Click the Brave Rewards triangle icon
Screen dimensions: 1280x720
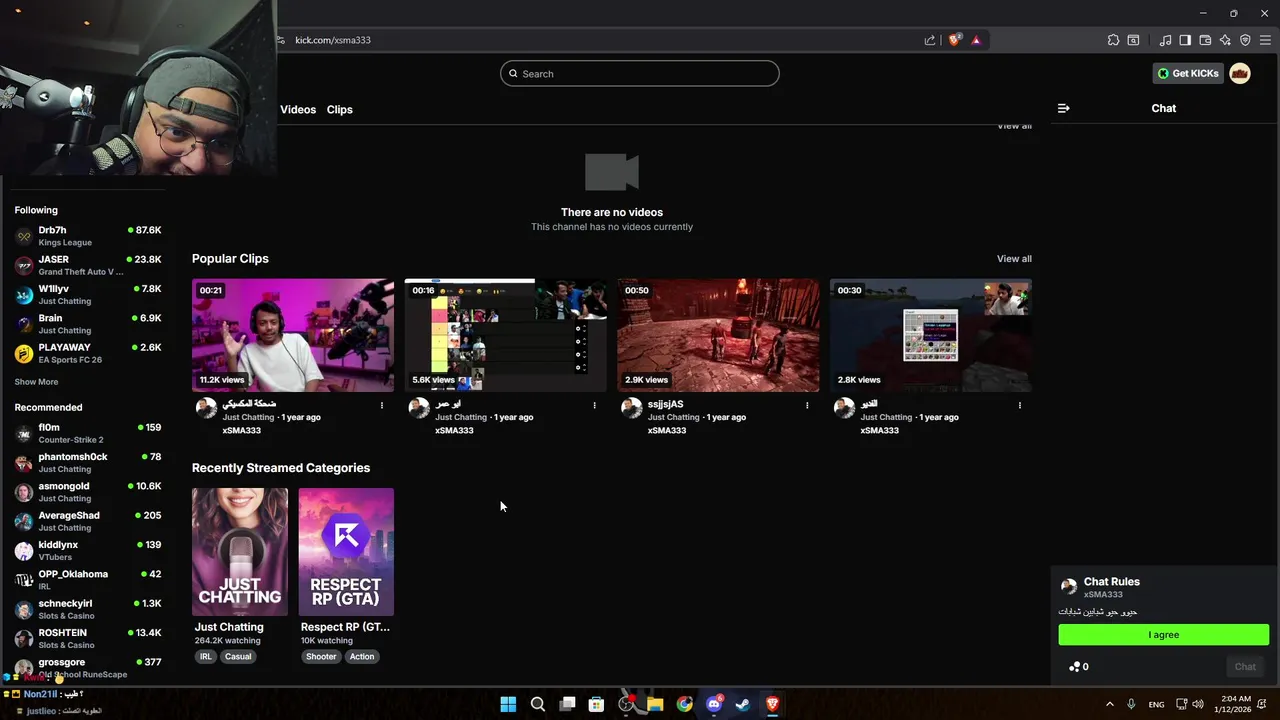pyautogui.click(x=976, y=40)
